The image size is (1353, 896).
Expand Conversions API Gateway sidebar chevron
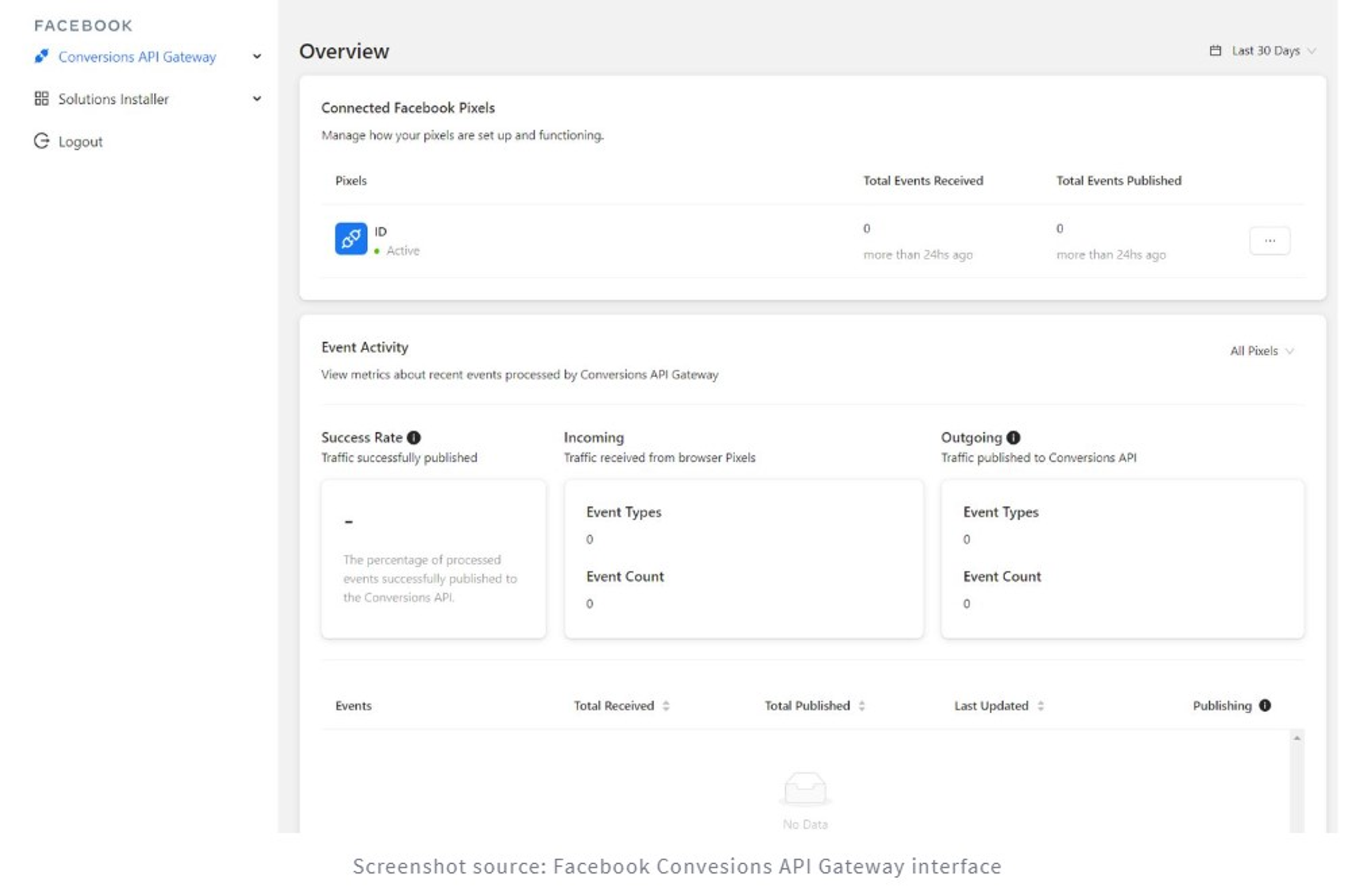(257, 57)
